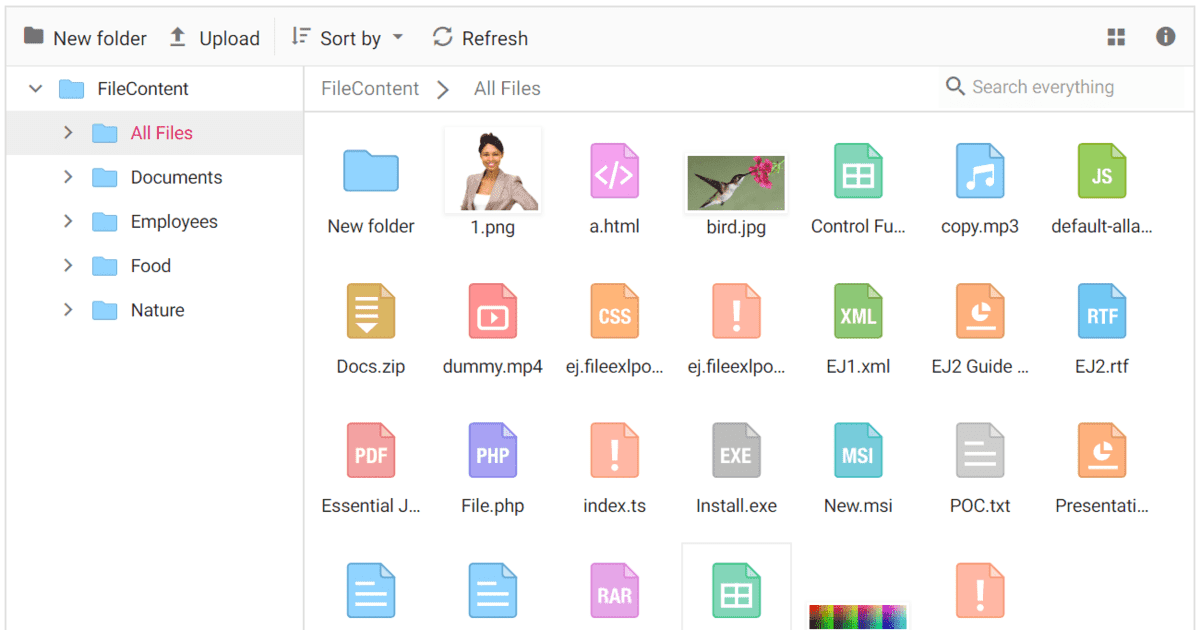Expand the Nature tree node
Viewport: 1200px width, 630px height.
coord(68,310)
